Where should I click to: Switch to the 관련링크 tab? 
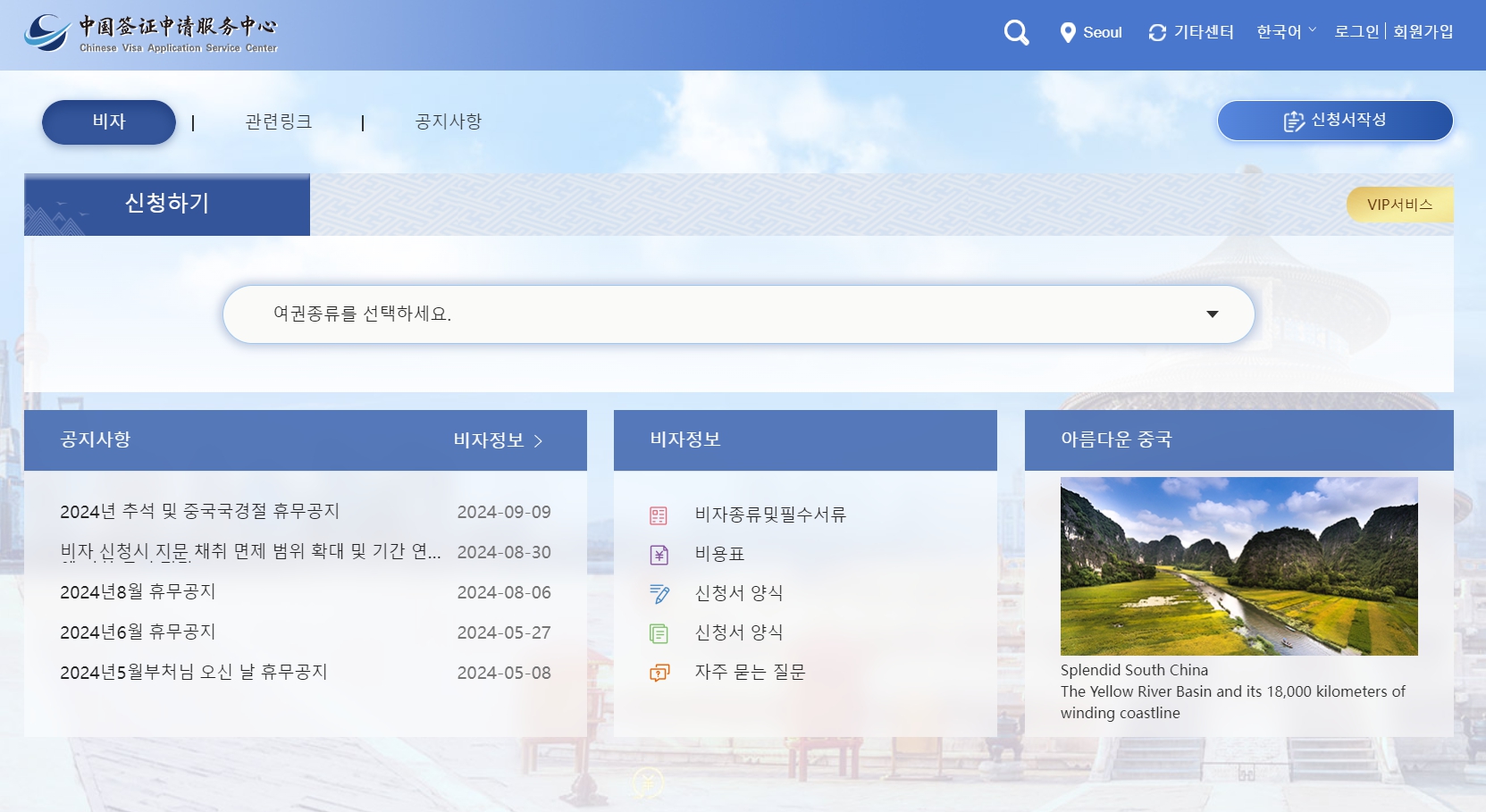pyautogui.click(x=278, y=121)
